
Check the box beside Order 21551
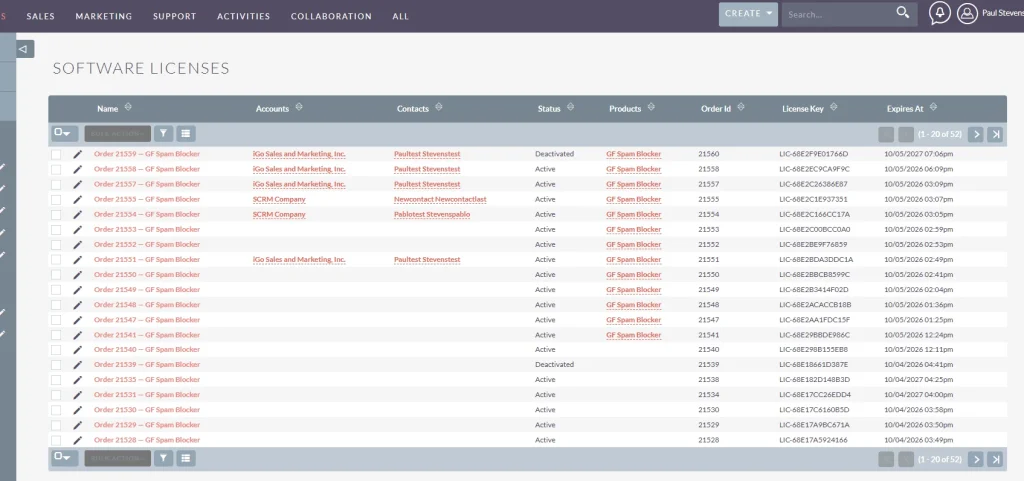coord(57,259)
